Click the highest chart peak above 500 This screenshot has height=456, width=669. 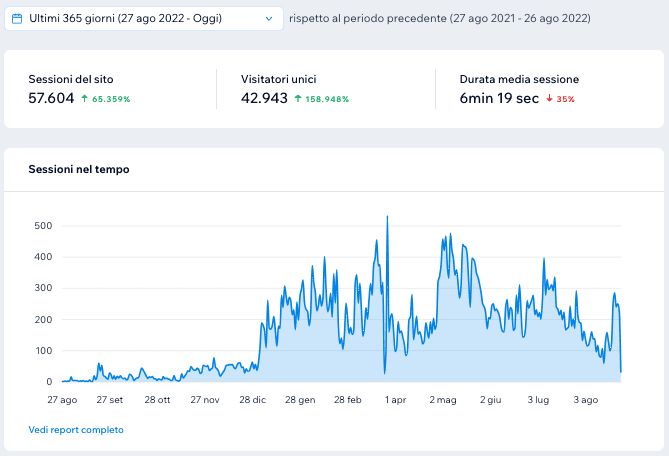pos(387,217)
